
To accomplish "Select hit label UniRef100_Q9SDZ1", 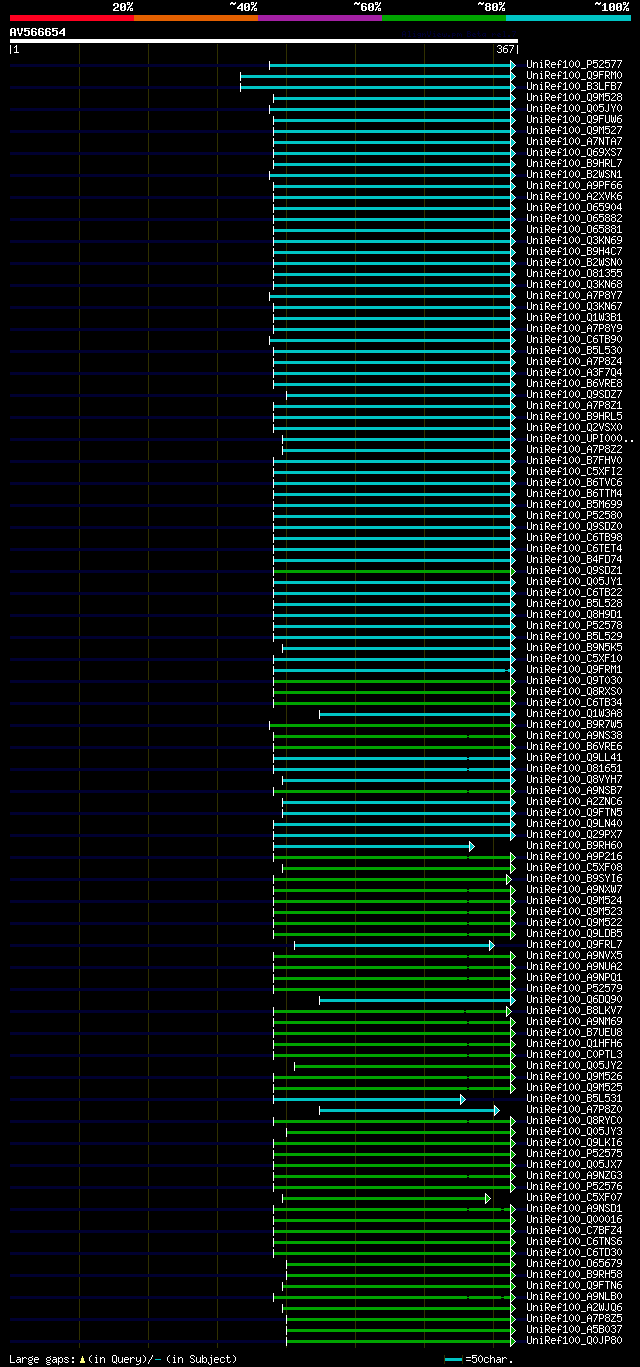I will [x=574, y=570].
